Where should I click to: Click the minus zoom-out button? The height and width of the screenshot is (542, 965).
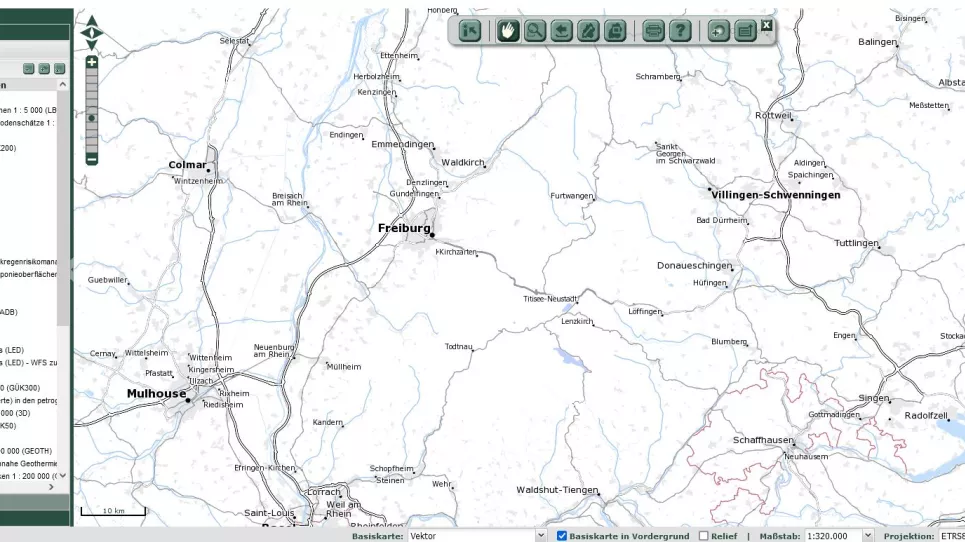tap(91, 158)
